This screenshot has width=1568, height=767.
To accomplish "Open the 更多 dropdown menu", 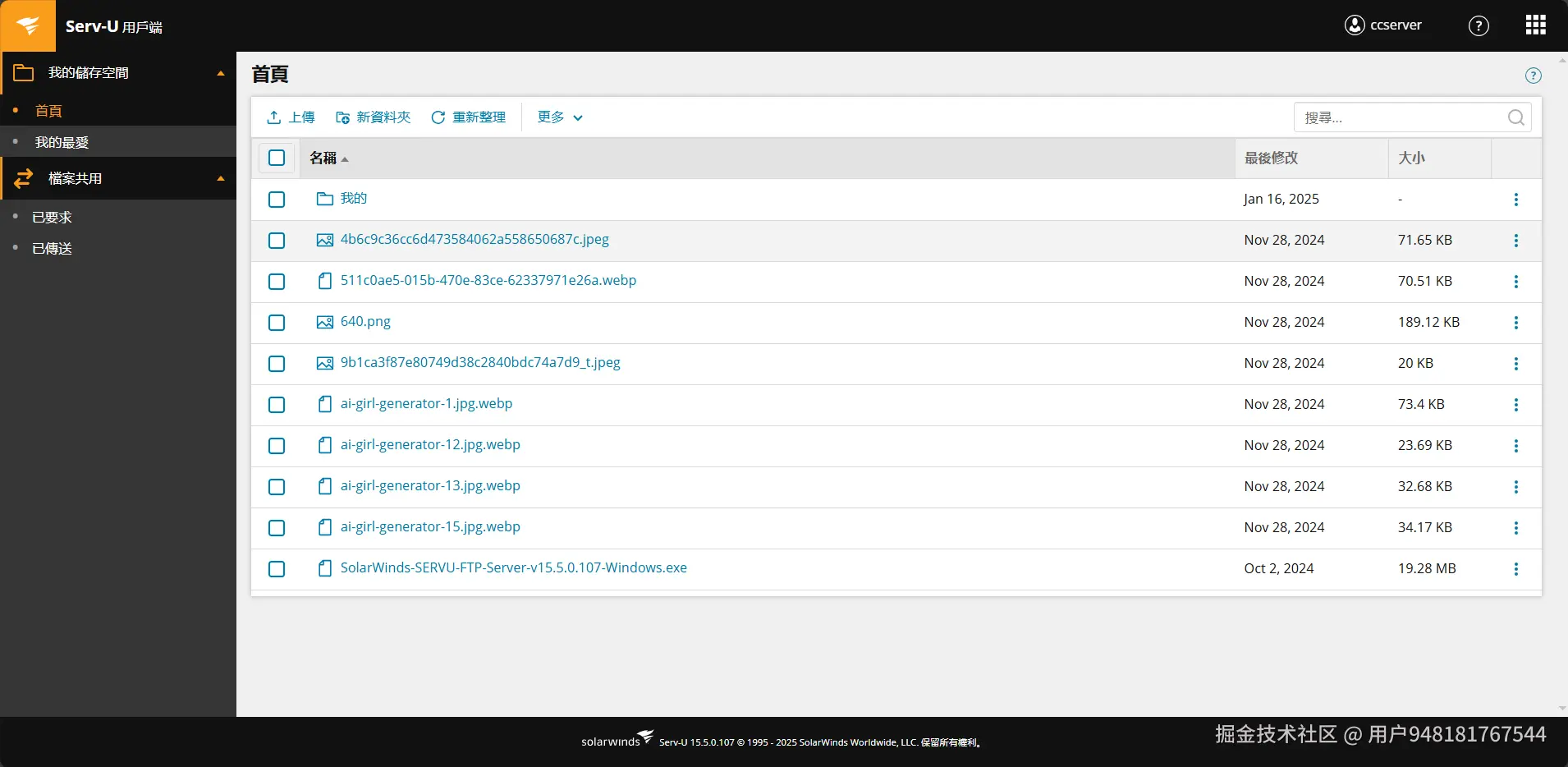I will click(560, 117).
